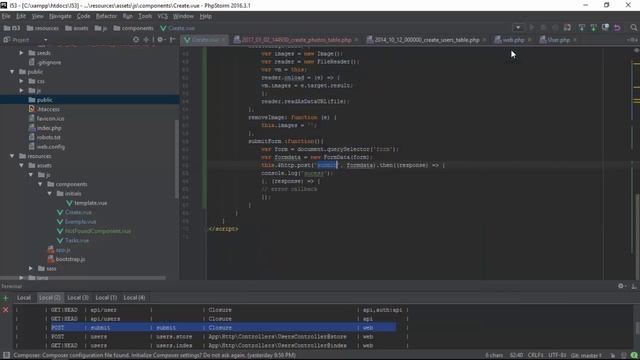640x360 pixels.
Task: Open Terminal panel settings gear
Action: [x=621, y=287]
